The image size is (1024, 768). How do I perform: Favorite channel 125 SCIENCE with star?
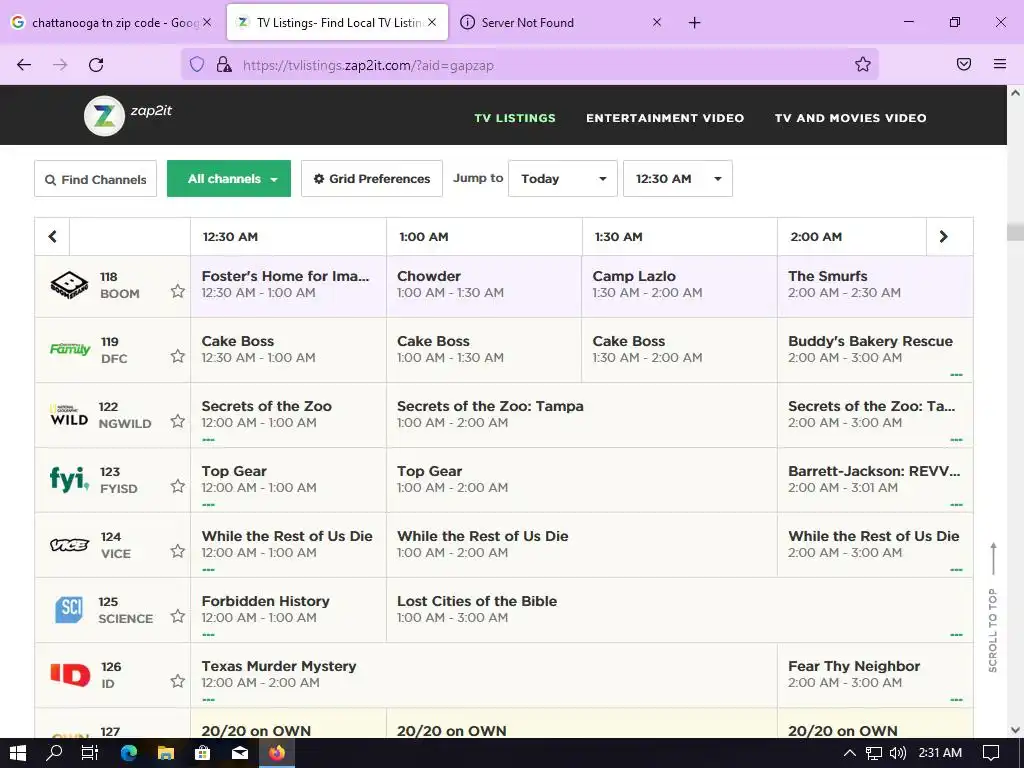click(178, 616)
